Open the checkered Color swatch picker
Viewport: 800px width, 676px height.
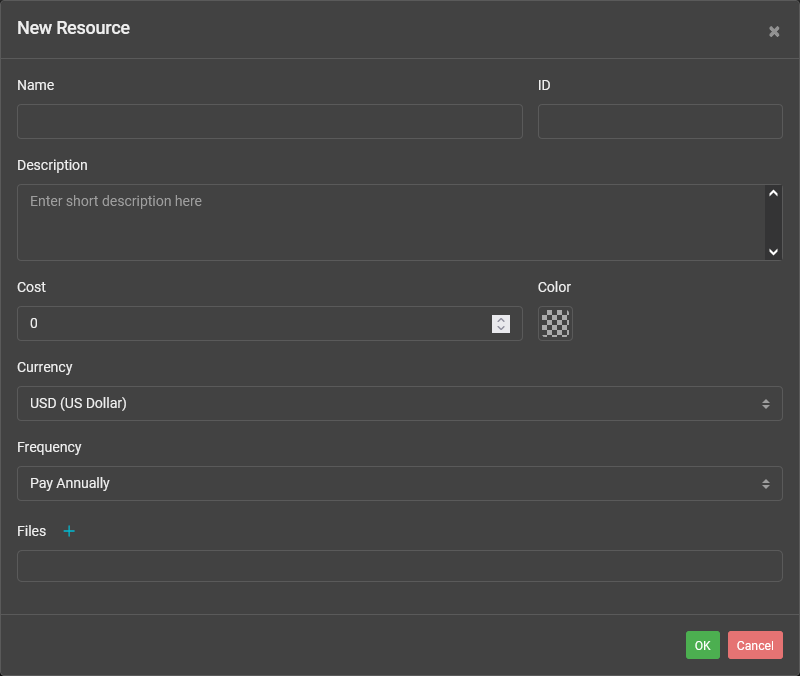tap(555, 323)
